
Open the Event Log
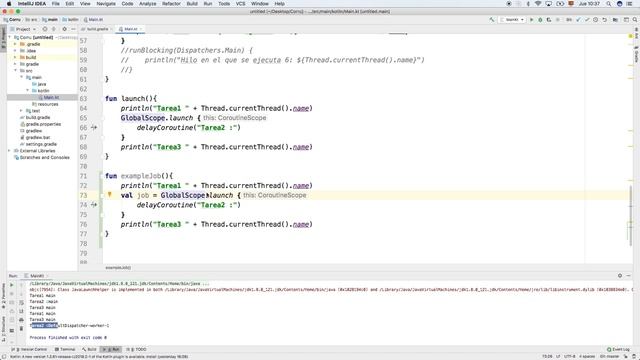pyautogui.click(x=618, y=349)
